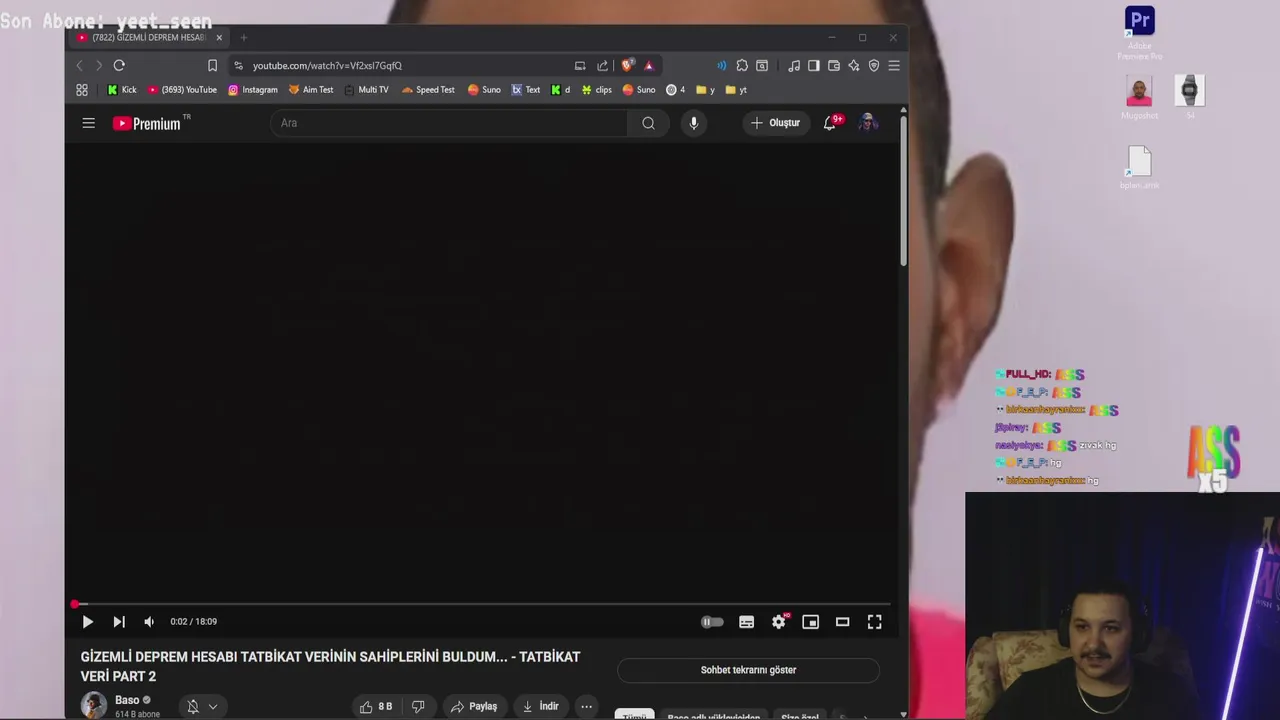Open the extensions puzzle icon
This screenshot has height=720, width=1280.
coord(742,66)
